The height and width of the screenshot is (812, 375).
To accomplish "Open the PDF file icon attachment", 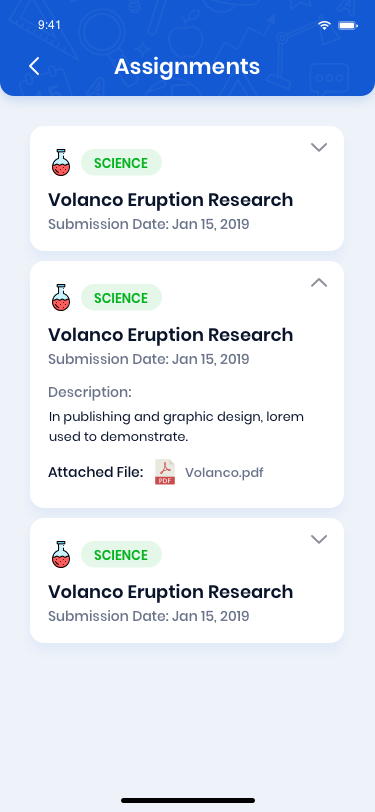I will tap(165, 472).
